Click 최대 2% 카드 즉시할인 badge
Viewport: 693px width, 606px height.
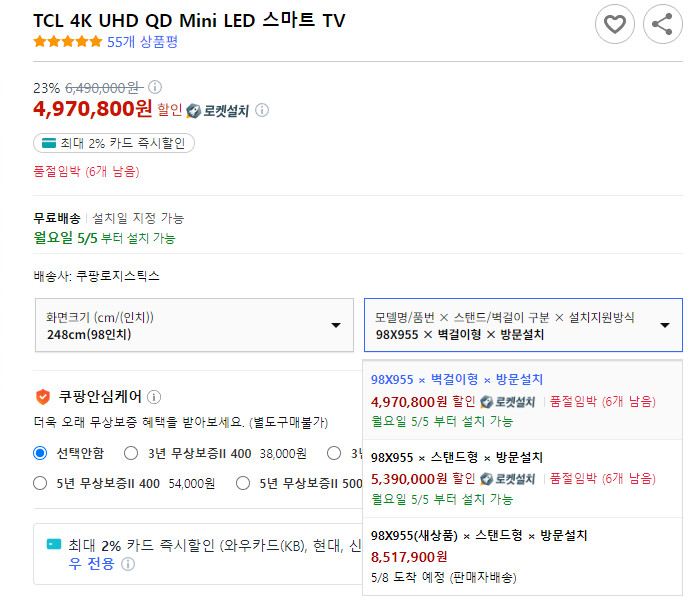point(114,143)
